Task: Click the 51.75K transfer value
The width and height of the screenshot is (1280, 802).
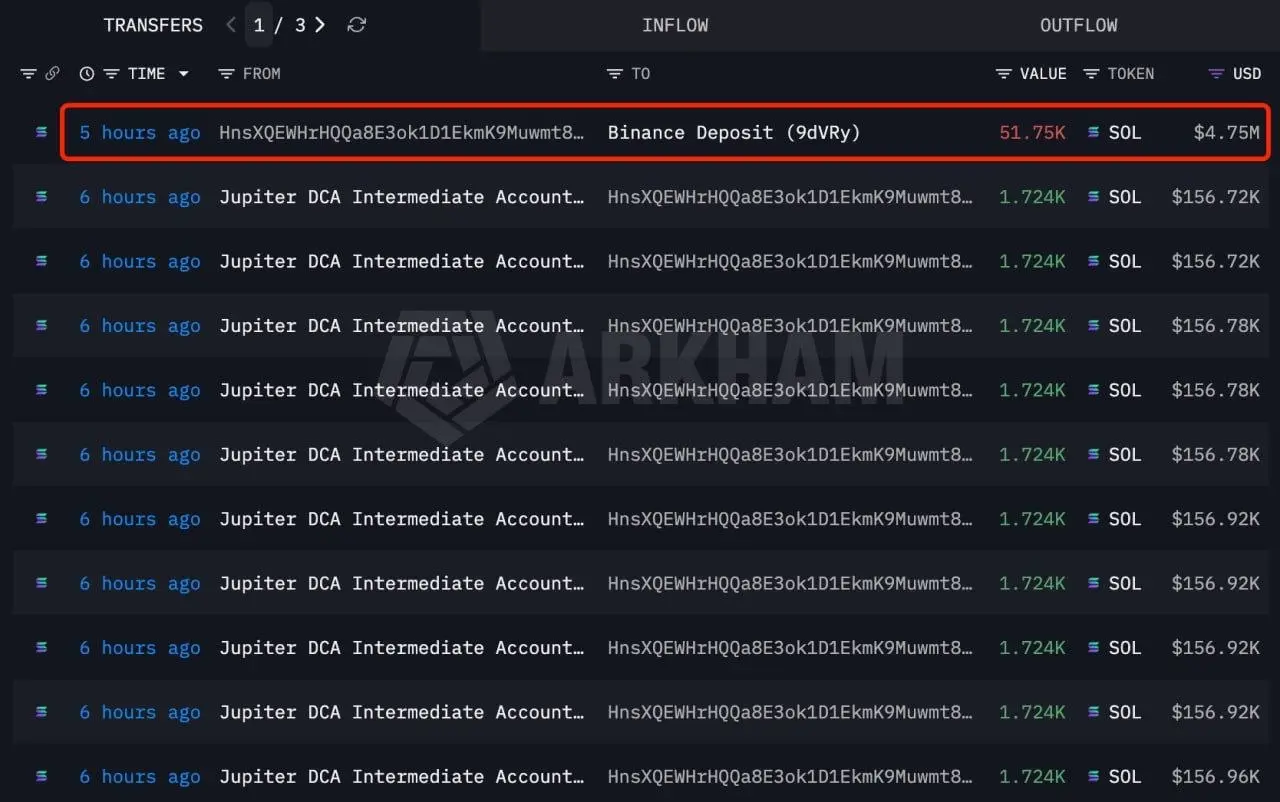Action: [x=1032, y=132]
